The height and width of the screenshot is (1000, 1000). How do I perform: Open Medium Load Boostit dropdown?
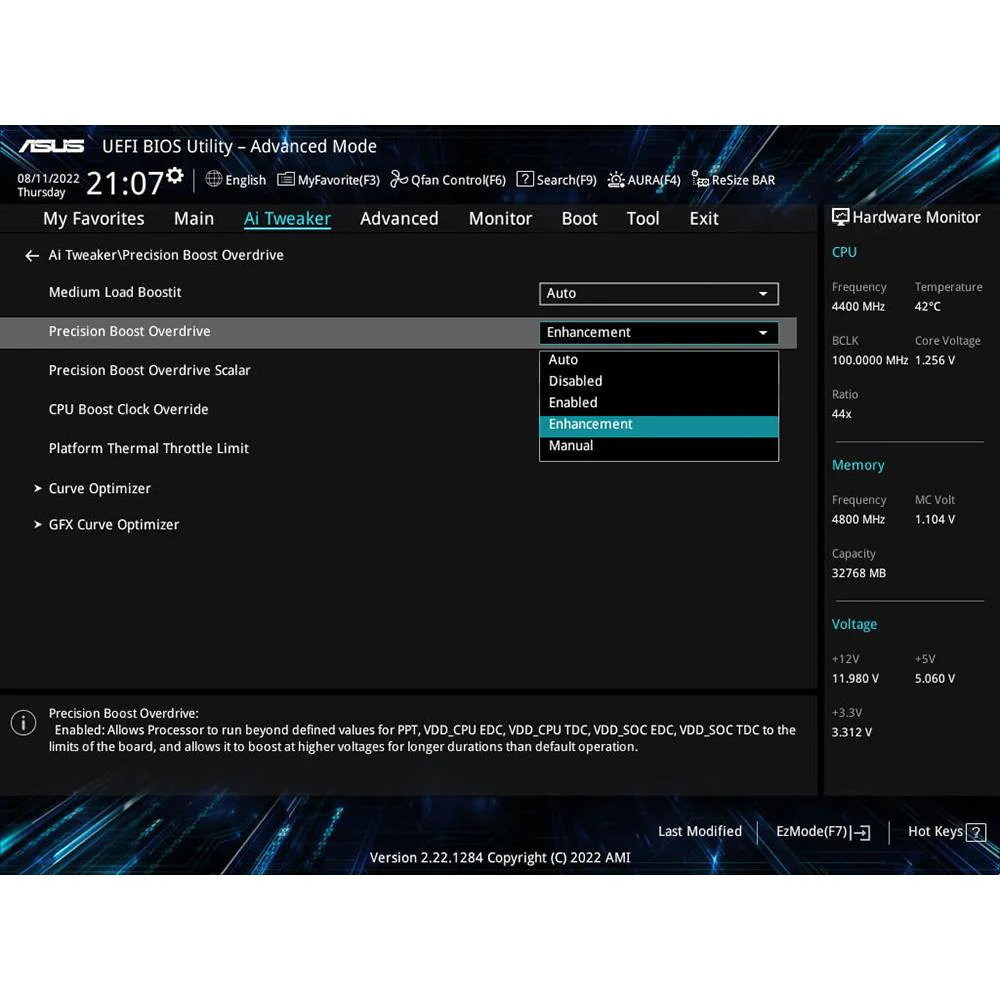pos(658,293)
